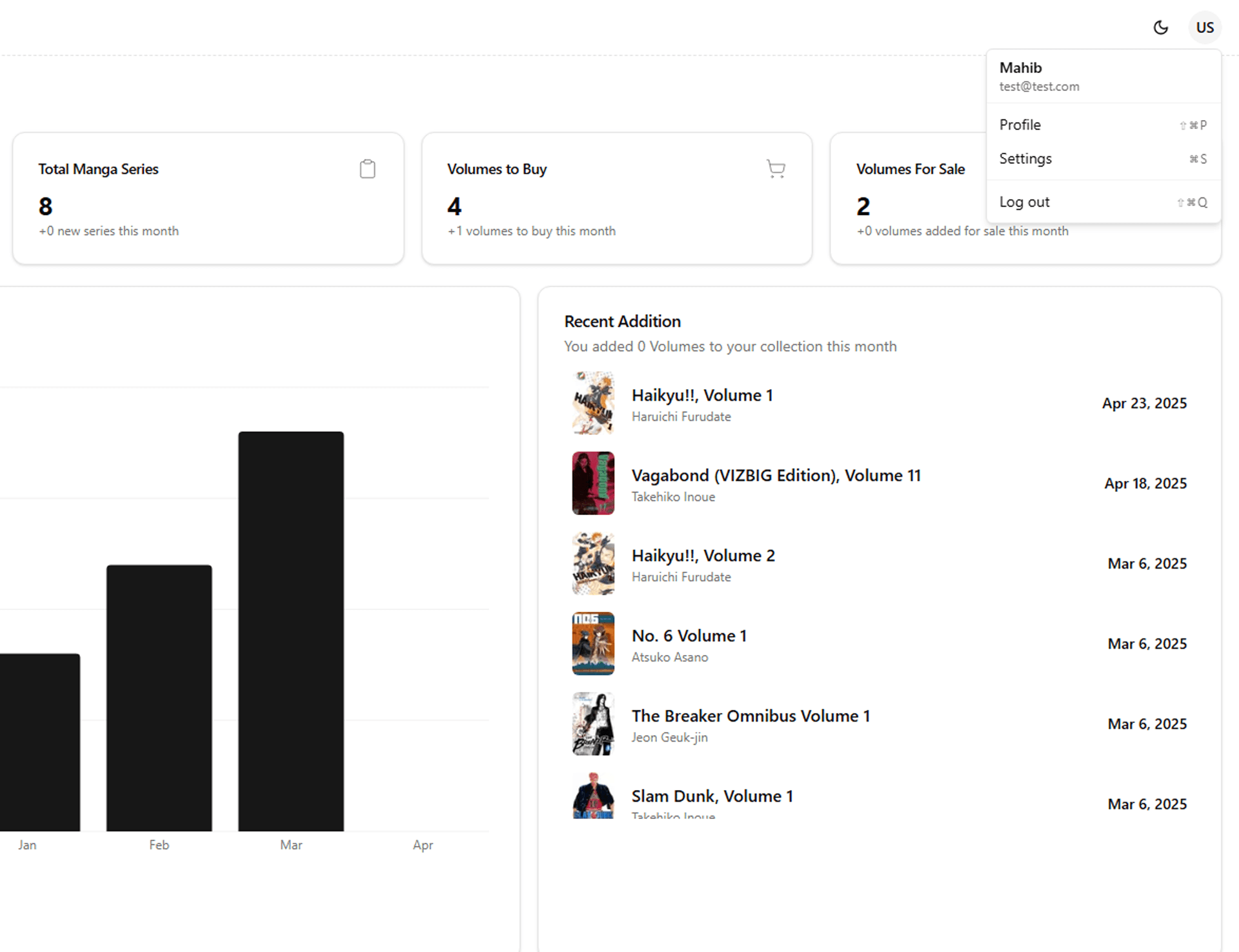Viewport: 1239px width, 952px height.
Task: Click the Total Manga Series count 8
Action: (x=45, y=207)
